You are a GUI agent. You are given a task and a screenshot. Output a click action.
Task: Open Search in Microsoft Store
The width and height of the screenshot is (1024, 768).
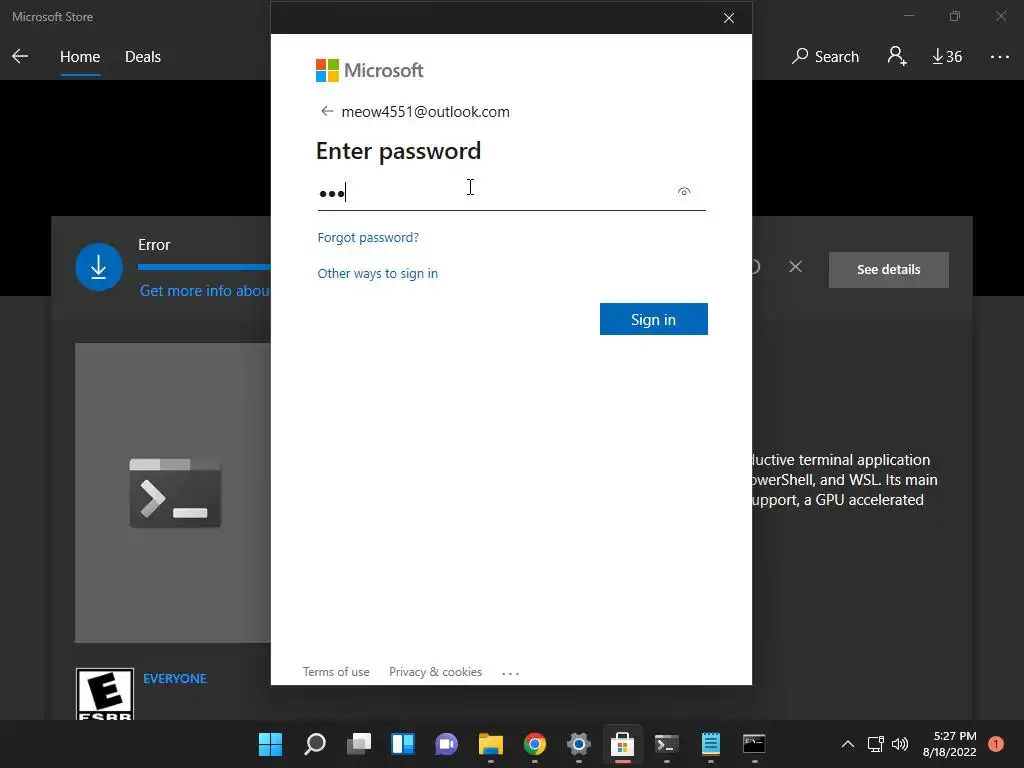tap(825, 57)
